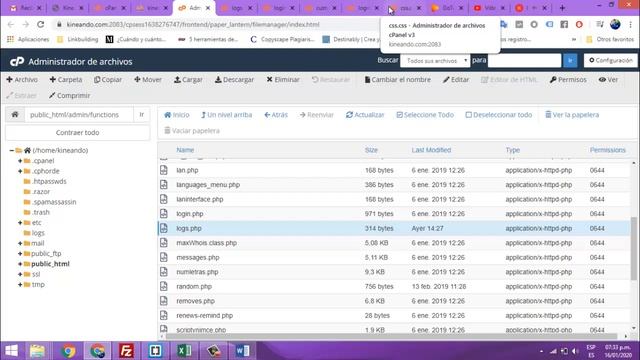
Task: Select the file languages_menu.php
Action: (x=208, y=185)
